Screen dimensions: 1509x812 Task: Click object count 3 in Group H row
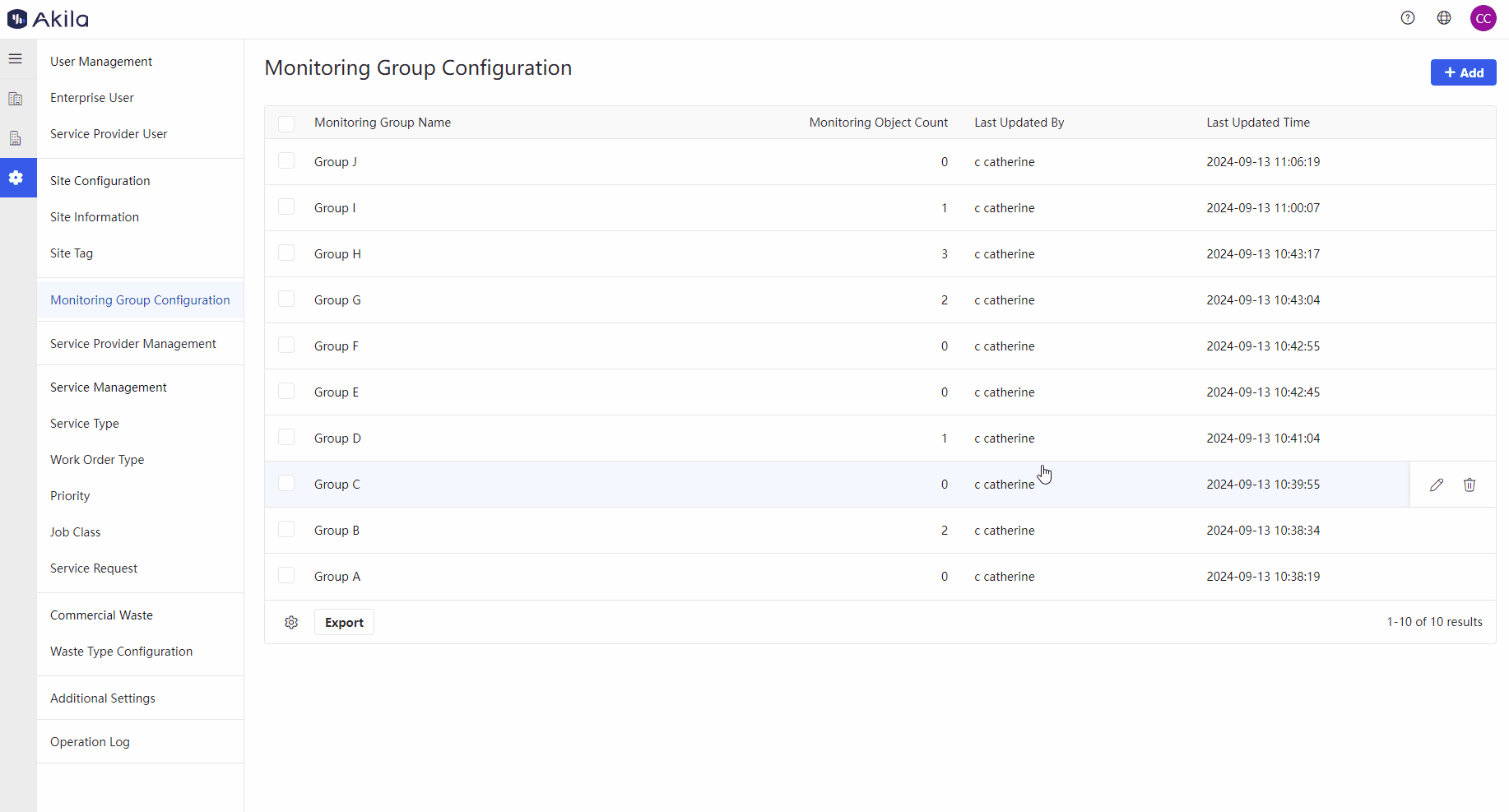point(945,254)
